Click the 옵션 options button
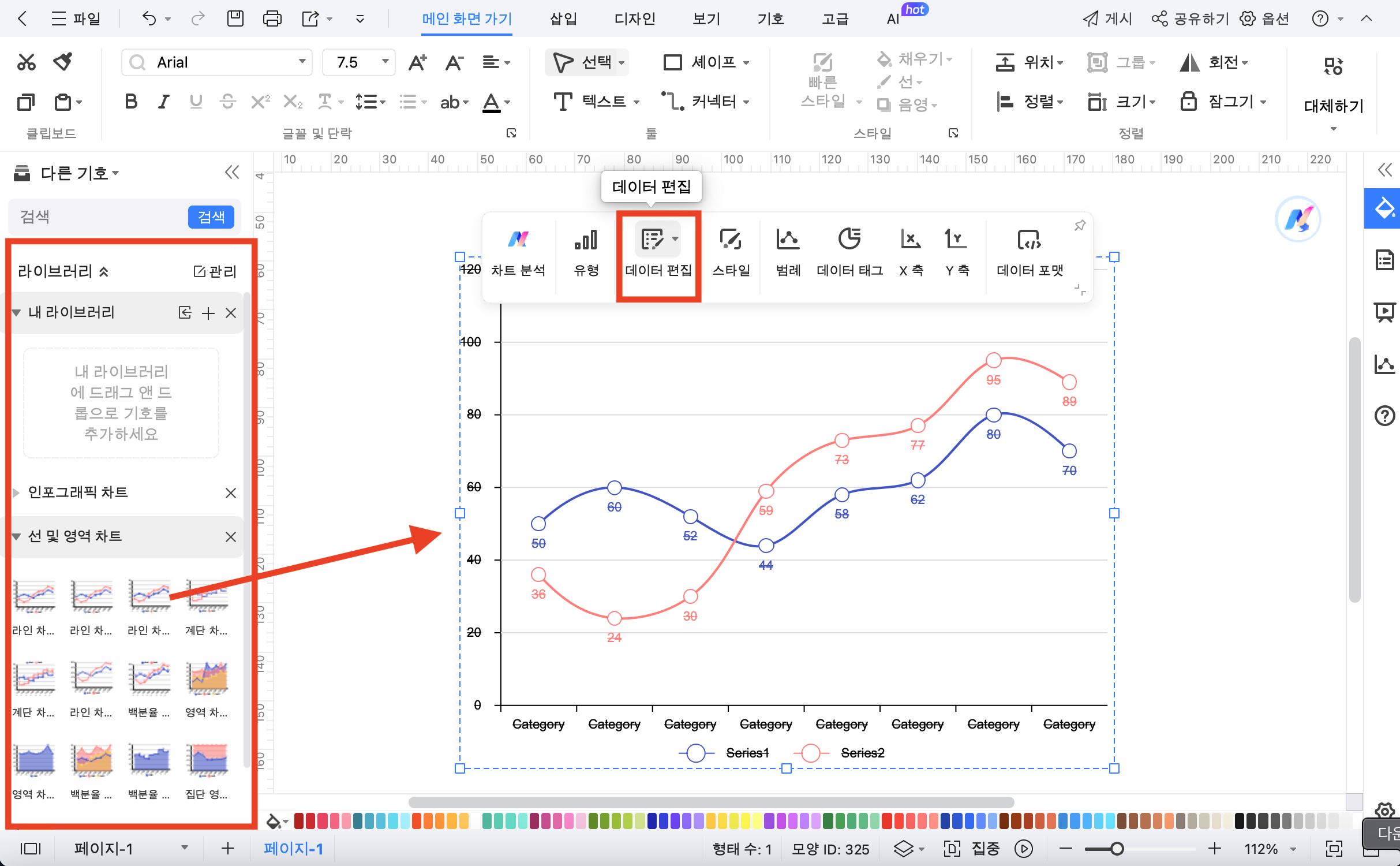 click(x=1264, y=19)
